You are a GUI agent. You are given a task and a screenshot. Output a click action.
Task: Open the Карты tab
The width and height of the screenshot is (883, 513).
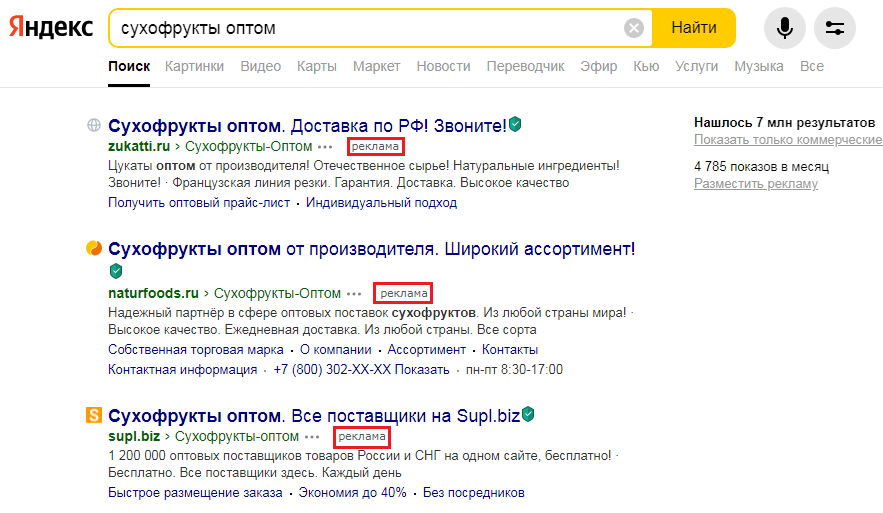click(317, 66)
